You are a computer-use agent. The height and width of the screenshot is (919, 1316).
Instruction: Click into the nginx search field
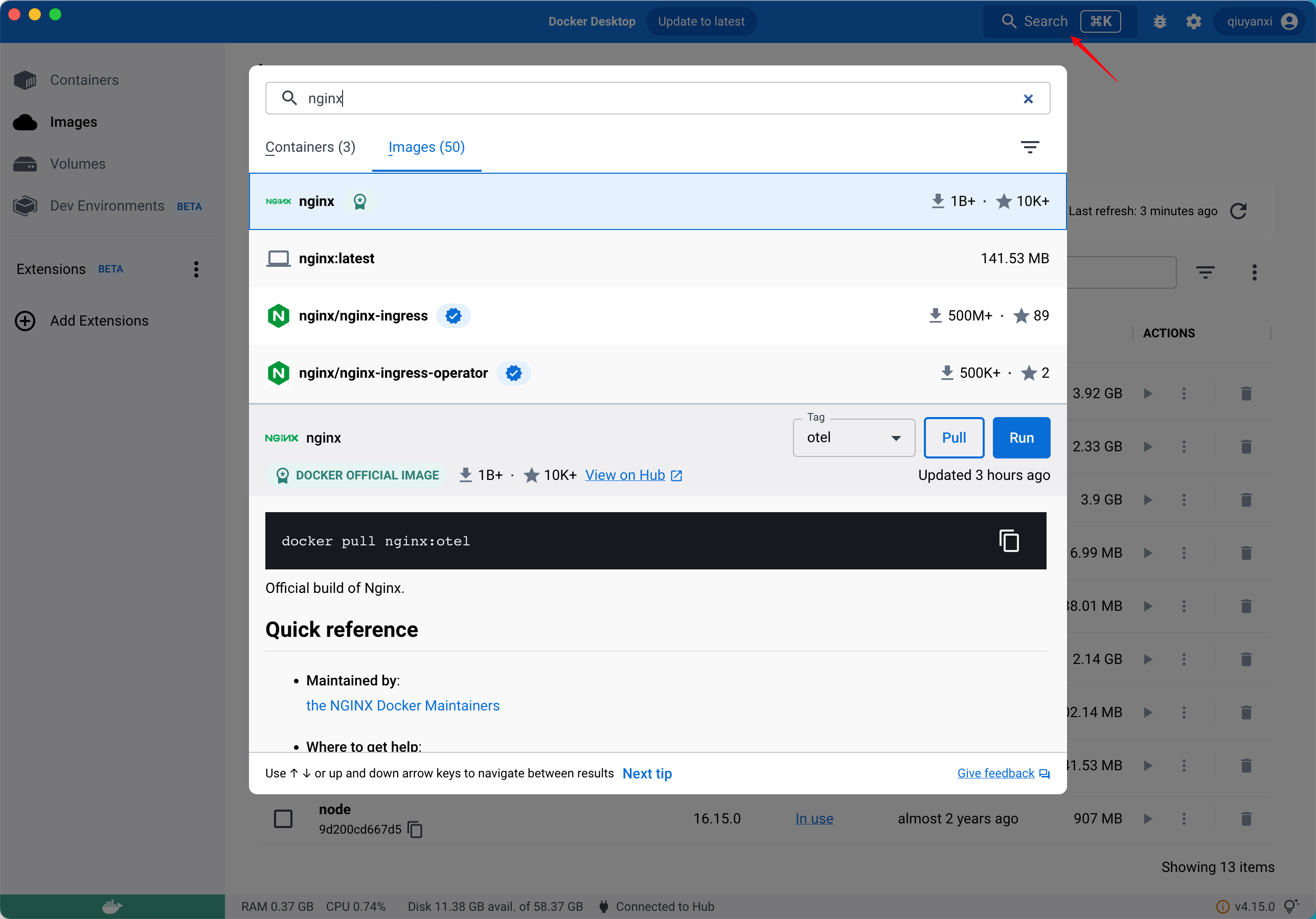pos(657,98)
